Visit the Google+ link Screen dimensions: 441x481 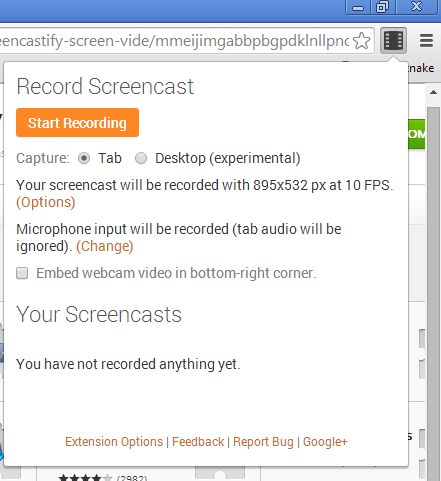tap(325, 442)
